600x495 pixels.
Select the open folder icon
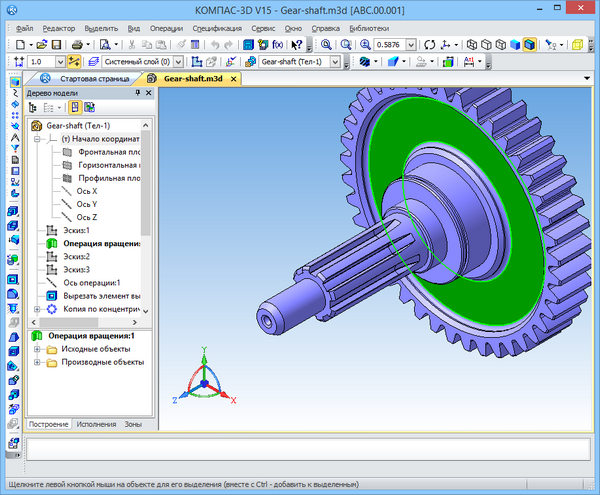(40, 45)
